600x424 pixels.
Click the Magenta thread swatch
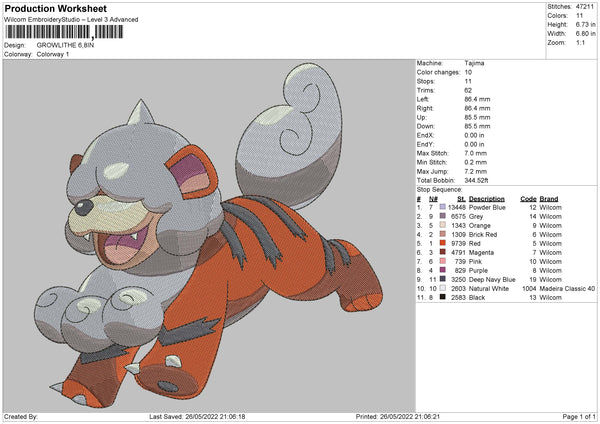(x=443, y=252)
